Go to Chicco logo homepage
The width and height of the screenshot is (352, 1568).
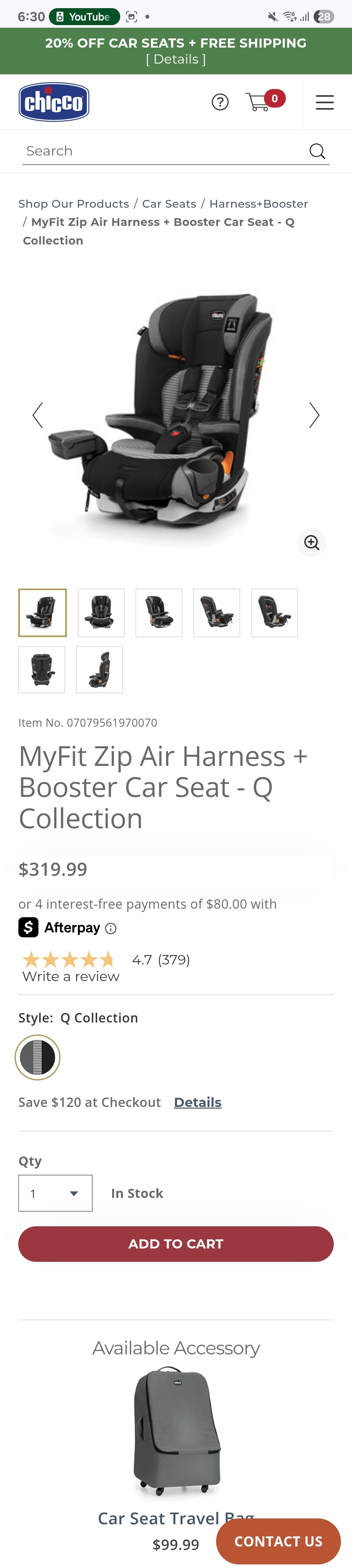pyautogui.click(x=54, y=102)
